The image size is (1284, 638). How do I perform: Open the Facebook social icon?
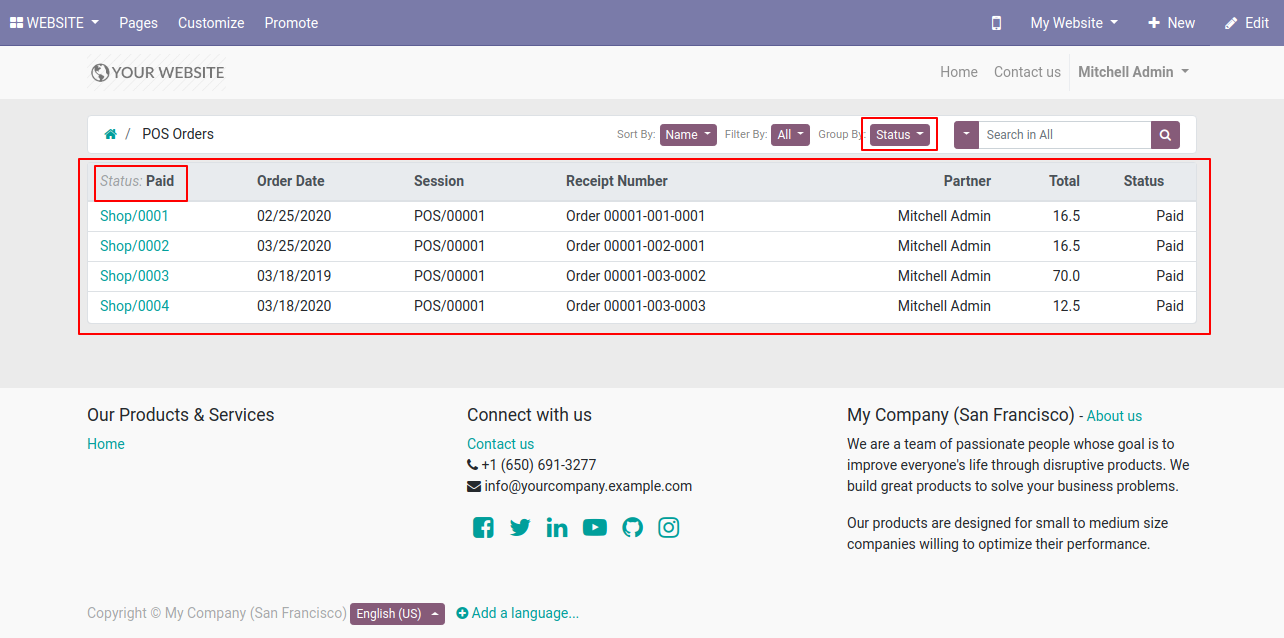pyautogui.click(x=483, y=528)
